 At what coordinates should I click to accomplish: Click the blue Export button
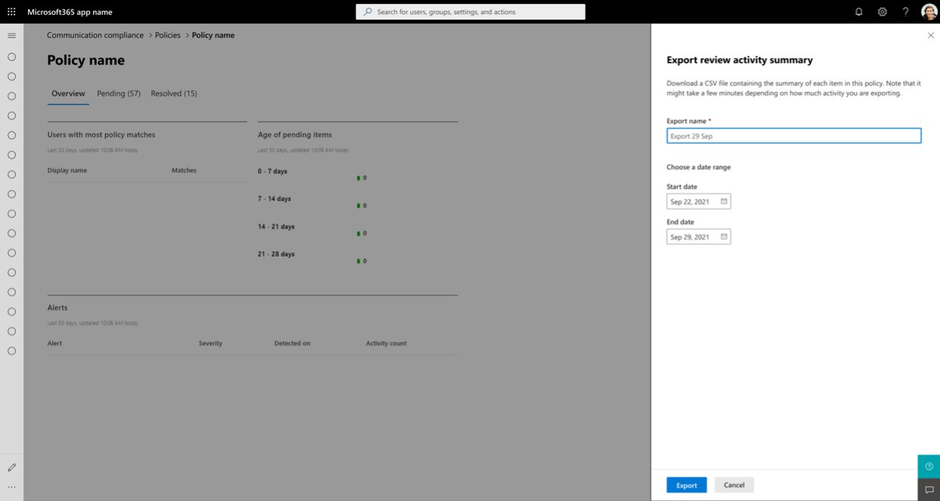tap(686, 485)
